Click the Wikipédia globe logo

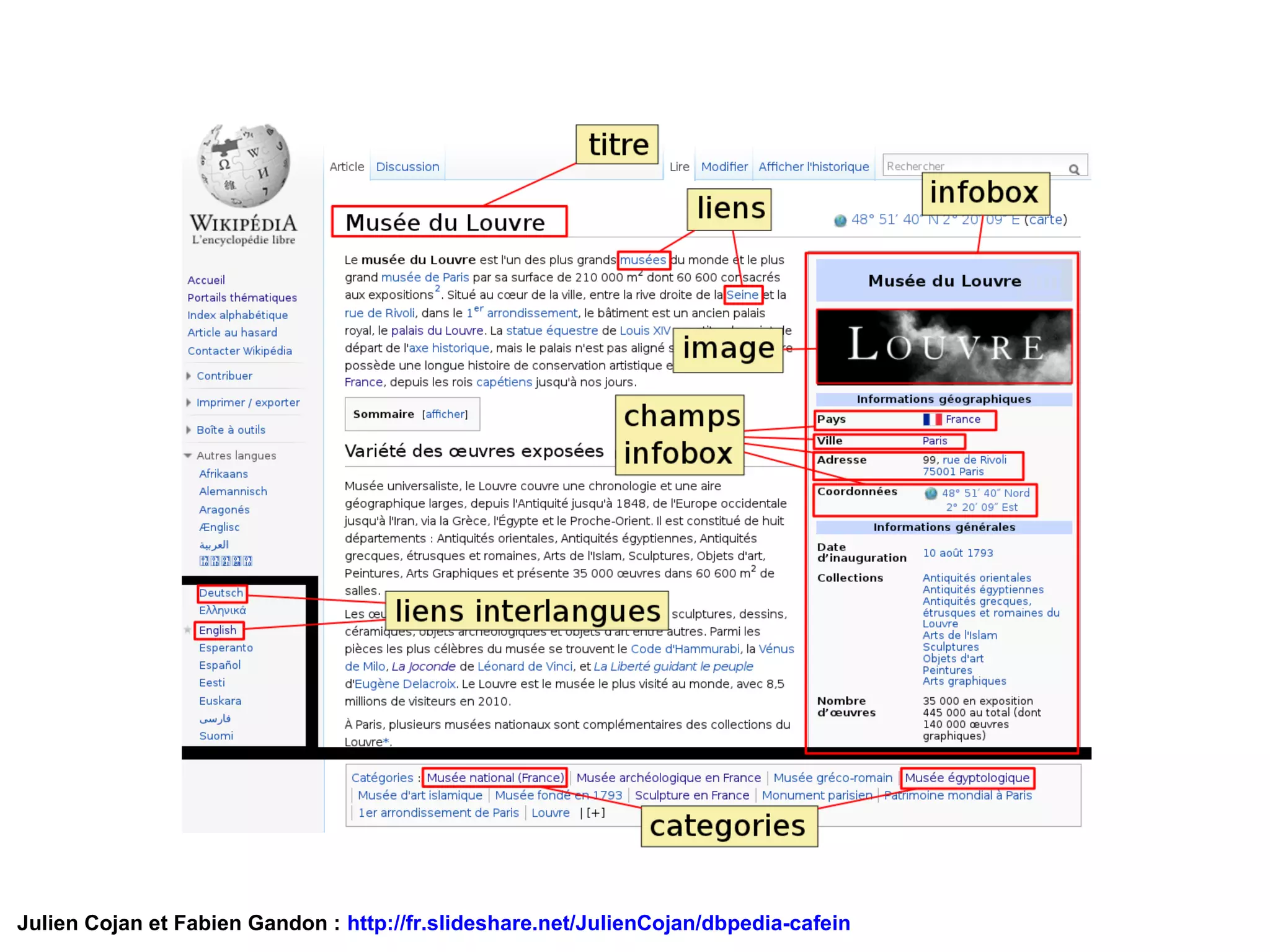pyautogui.click(x=244, y=165)
